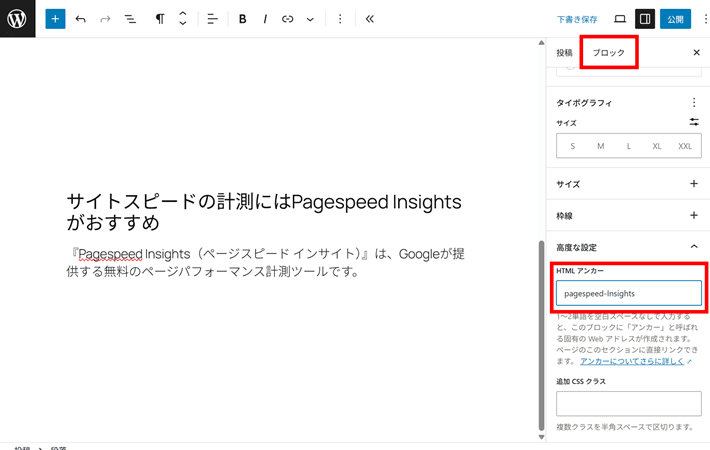Viewport: 710px width, 450px height.
Task: Click the タイポグラフィ section heading
Action: tap(584, 103)
